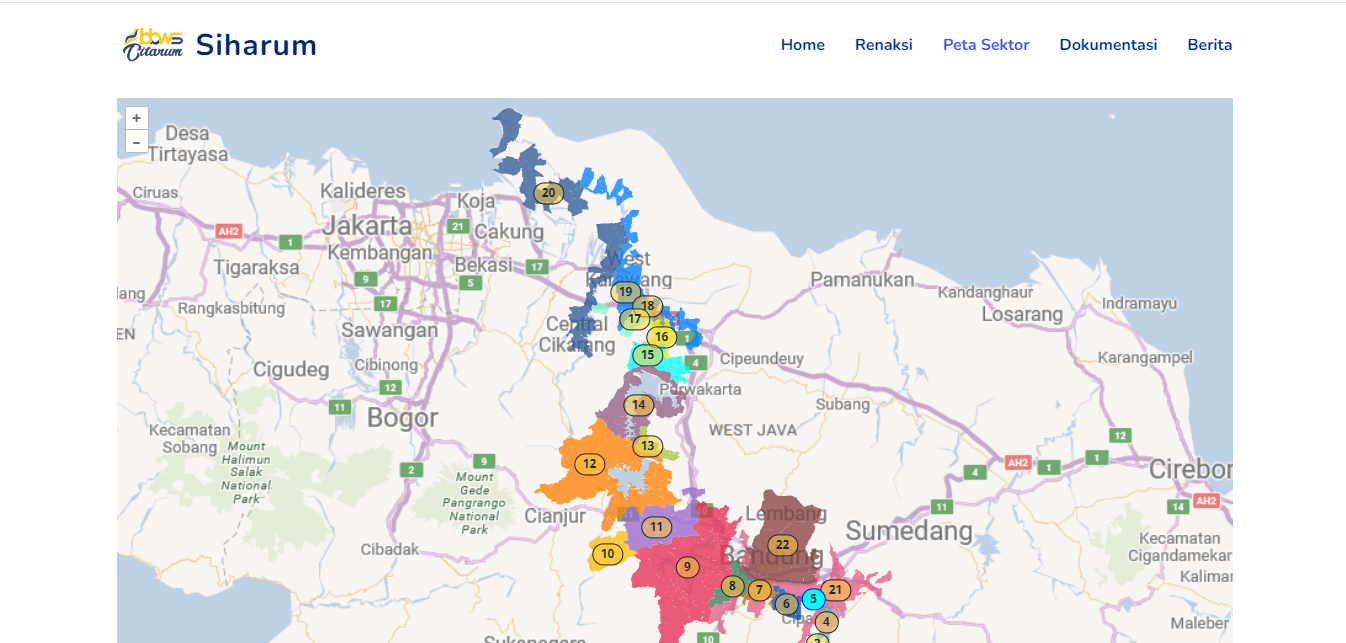Image resolution: width=1346 pixels, height=643 pixels.
Task: Open the Peta Sektor menu item
Action: pyautogui.click(x=985, y=45)
